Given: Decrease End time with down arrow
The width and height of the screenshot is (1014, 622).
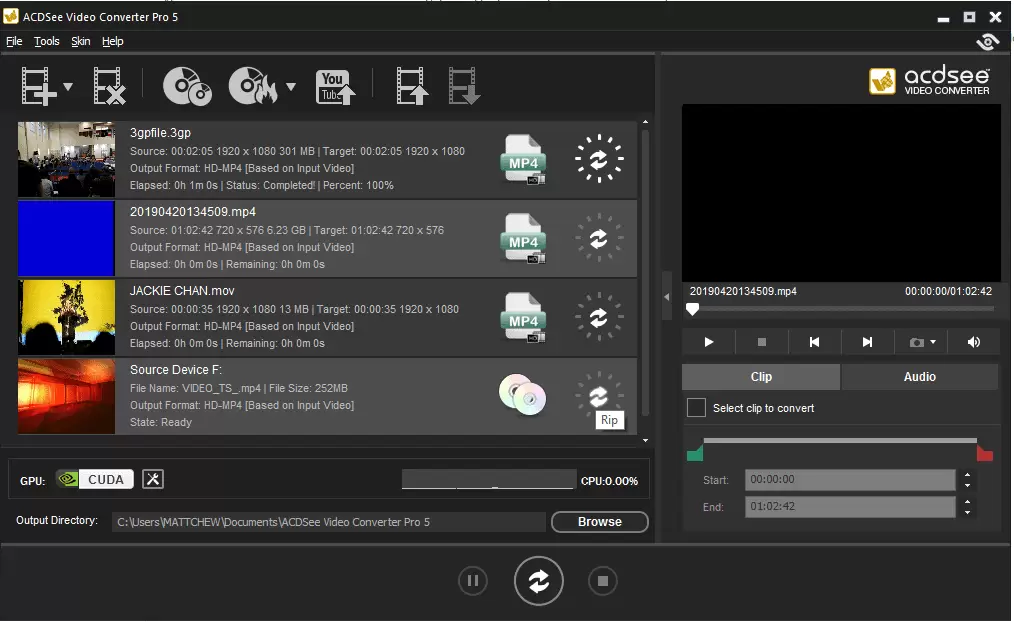Looking at the screenshot, I should click(967, 512).
